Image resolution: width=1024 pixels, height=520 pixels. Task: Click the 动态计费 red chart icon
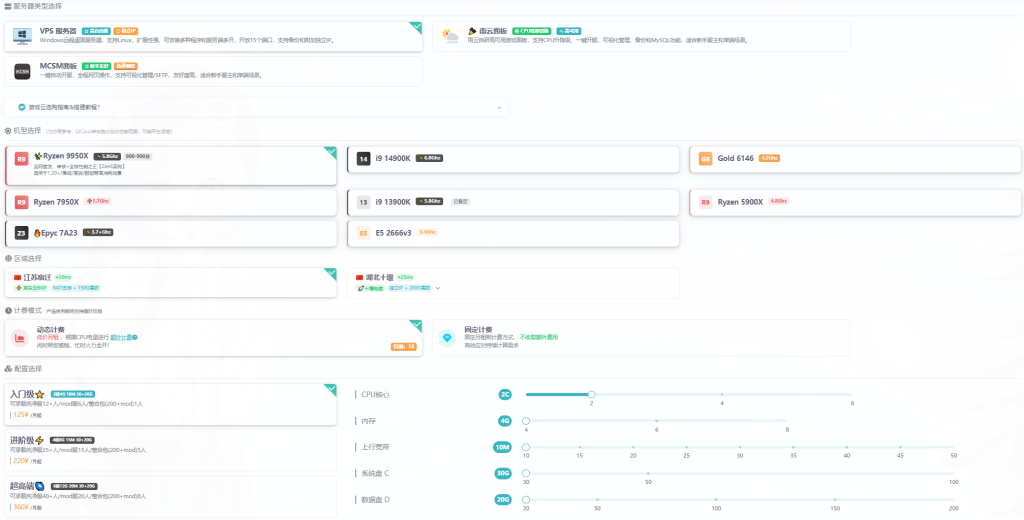pyautogui.click(x=20, y=338)
